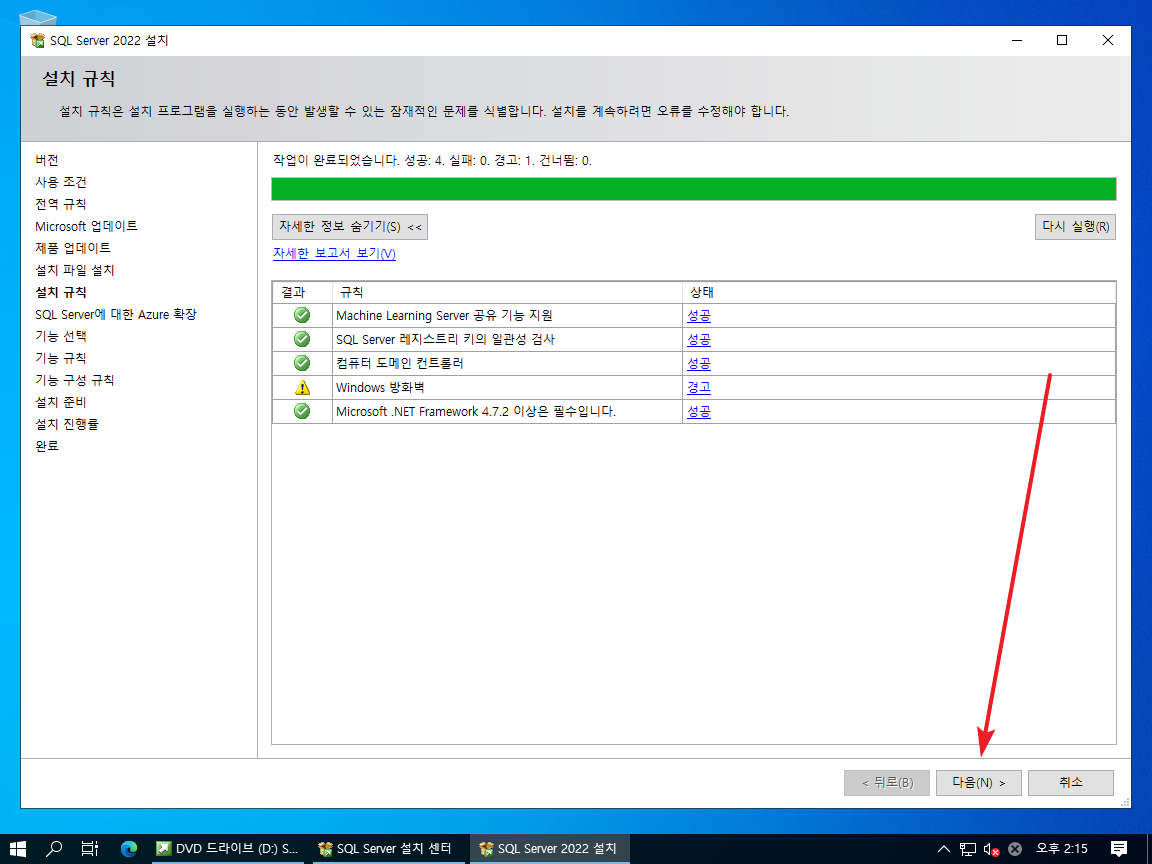Viewport: 1152px width, 864px height.
Task: Select the 기능 구성 규칙 step in the sidebar
Action: click(x=74, y=381)
